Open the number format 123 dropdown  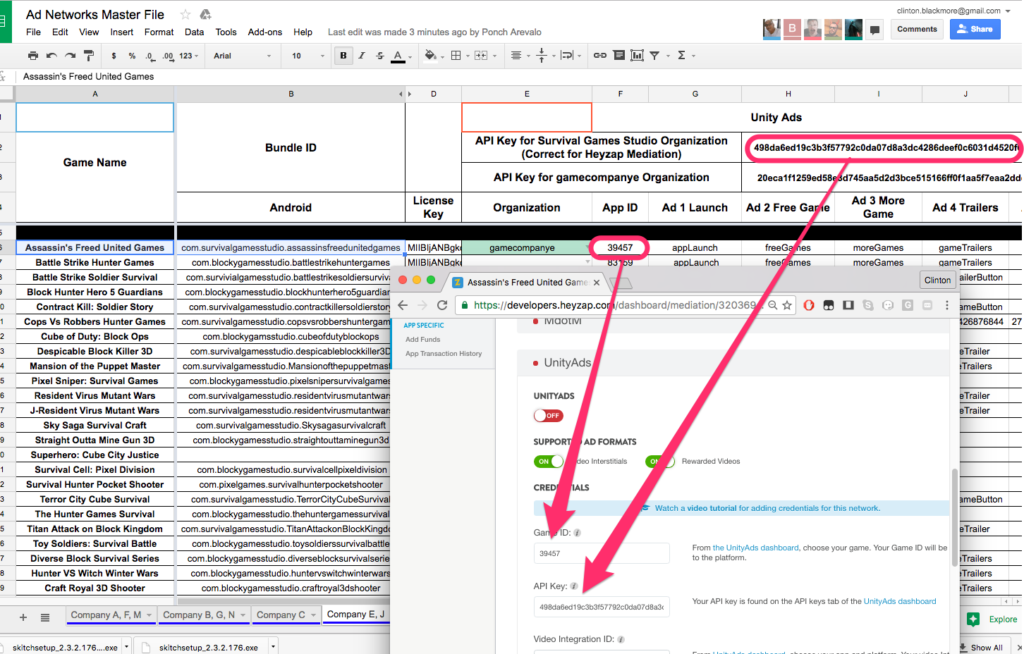tap(189, 56)
